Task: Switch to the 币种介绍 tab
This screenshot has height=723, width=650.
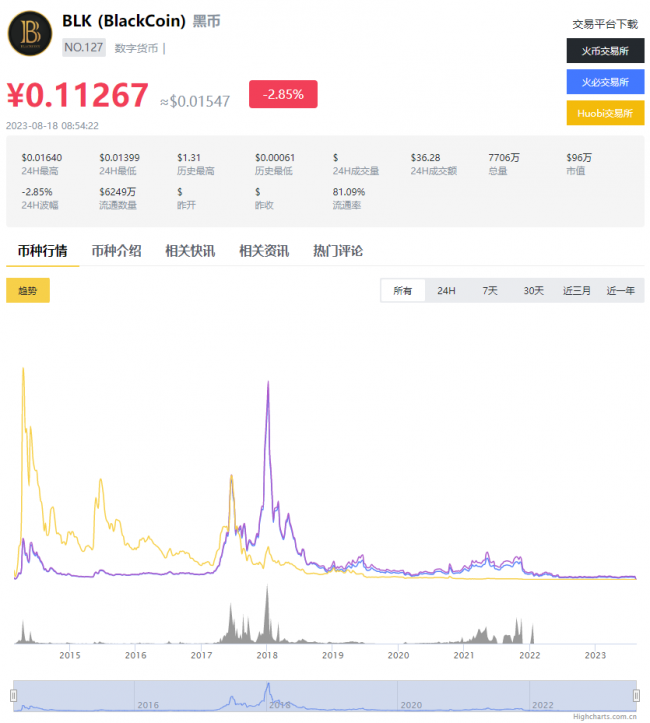Action: click(116, 251)
